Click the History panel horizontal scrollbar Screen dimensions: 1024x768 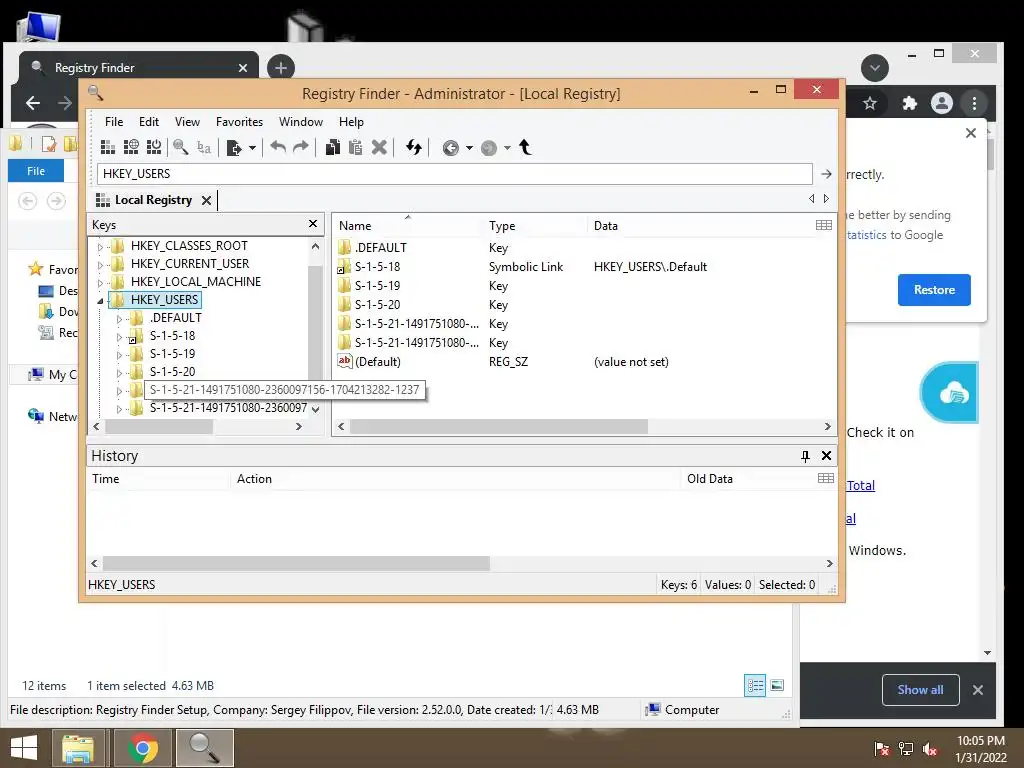pos(296,563)
